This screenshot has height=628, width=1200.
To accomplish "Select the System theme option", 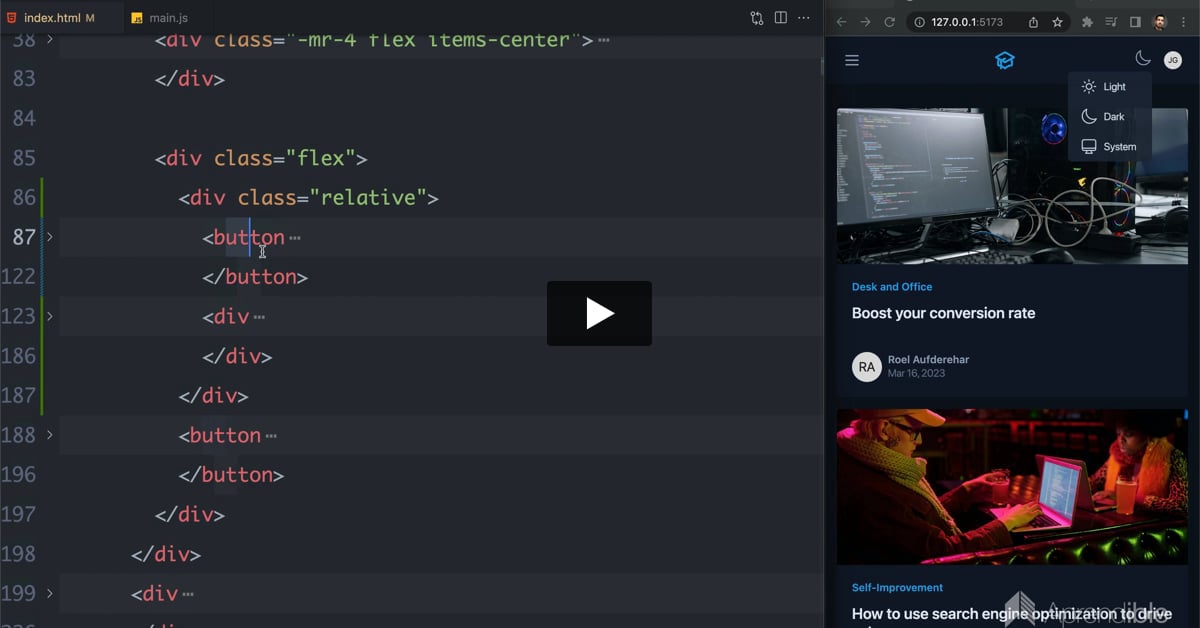I will click(x=1110, y=147).
